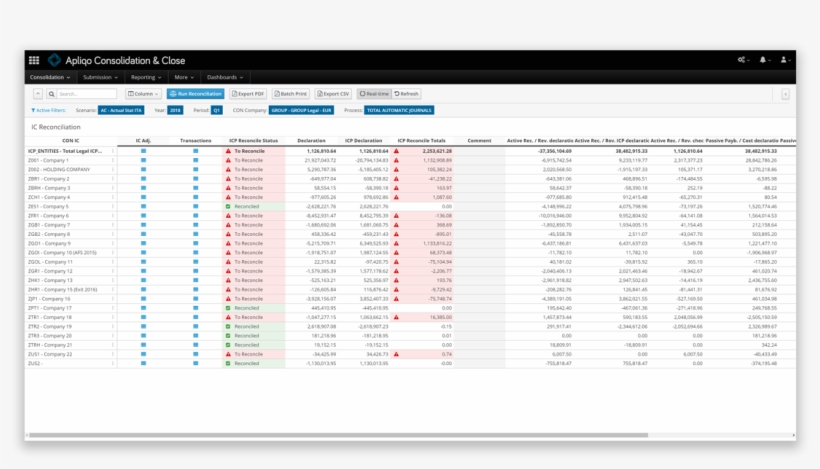This screenshot has height=469, width=820.
Task: Click the Refresh button
Action: (406, 94)
